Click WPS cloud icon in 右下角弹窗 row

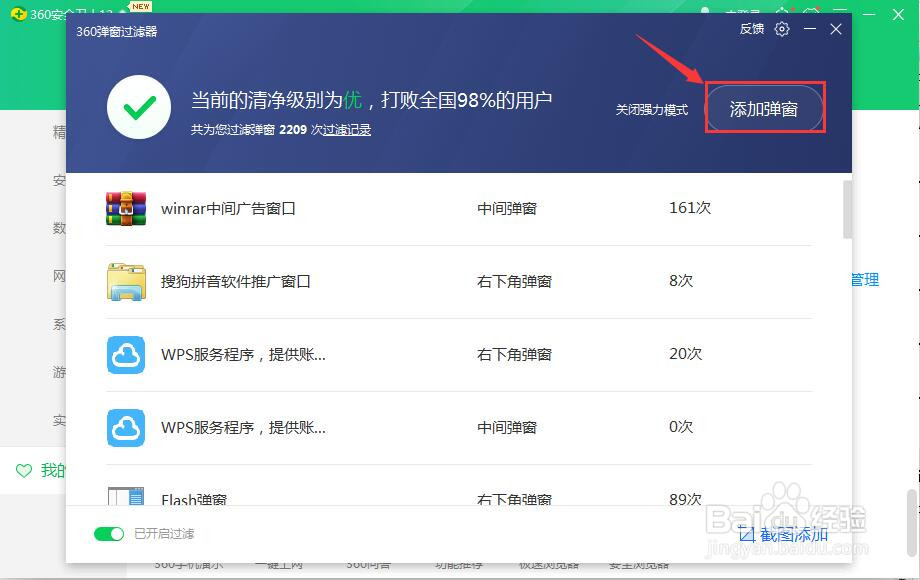[x=126, y=355]
